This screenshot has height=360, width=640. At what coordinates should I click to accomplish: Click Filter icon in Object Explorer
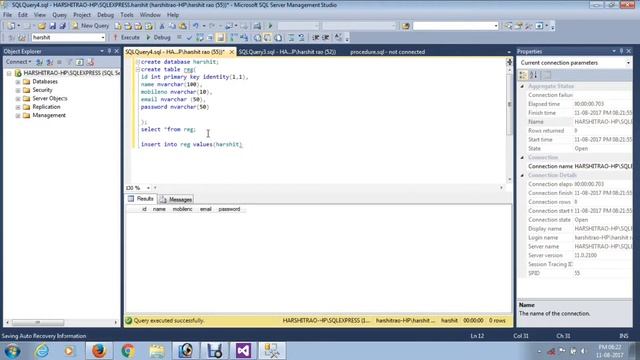70,62
